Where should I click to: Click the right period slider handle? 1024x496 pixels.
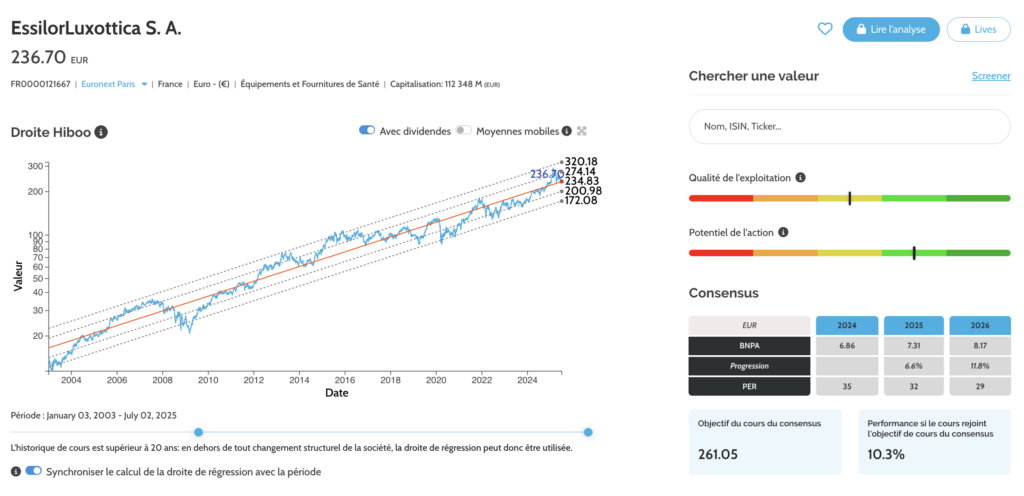[588, 432]
